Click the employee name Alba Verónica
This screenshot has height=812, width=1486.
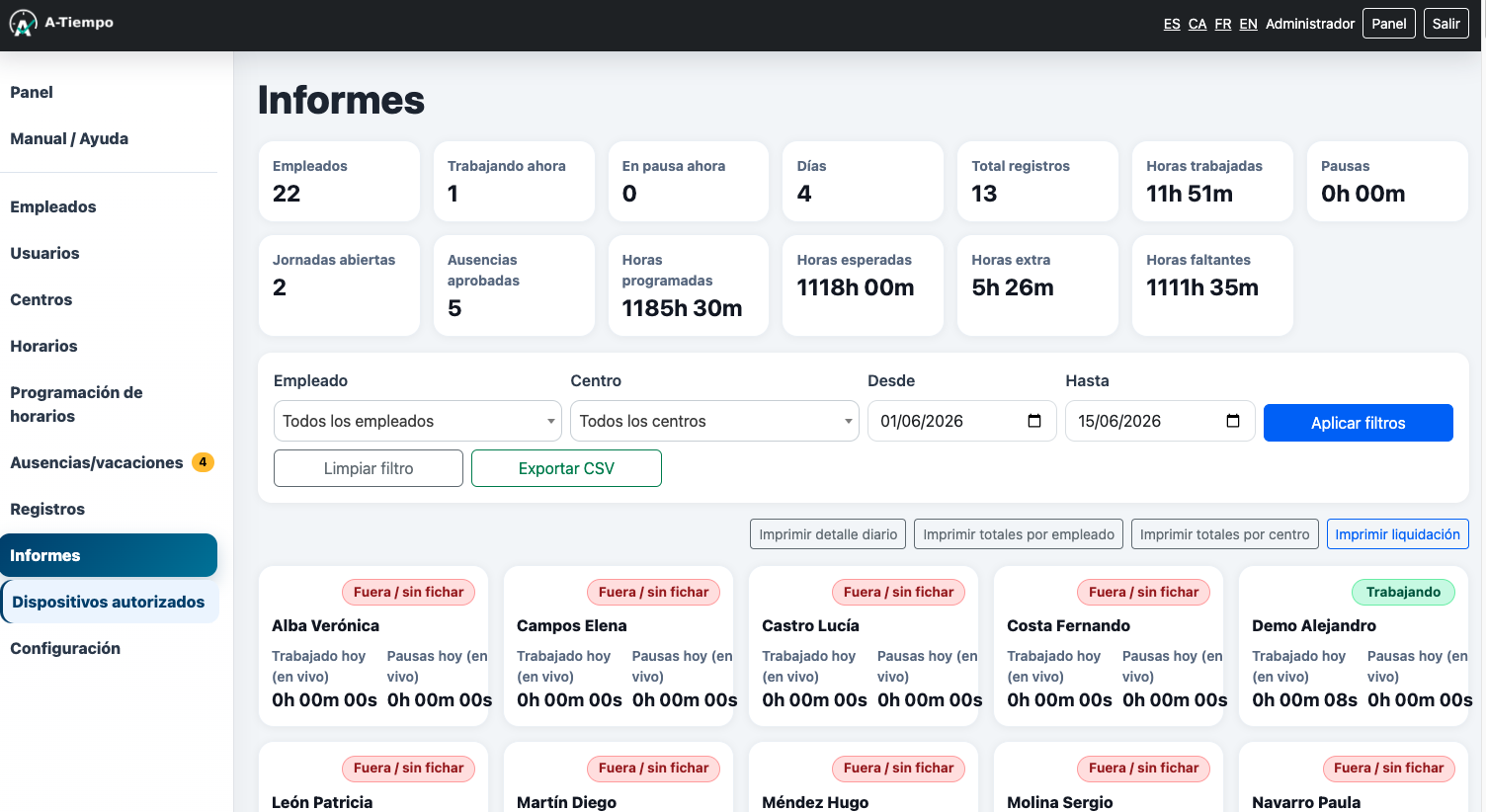(x=326, y=625)
